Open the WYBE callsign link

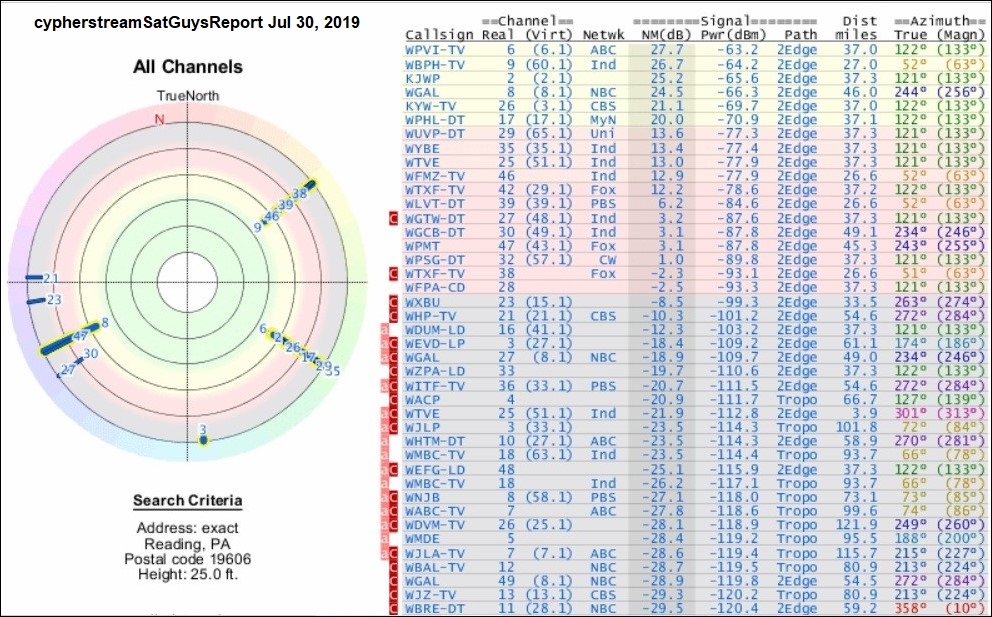tap(423, 149)
